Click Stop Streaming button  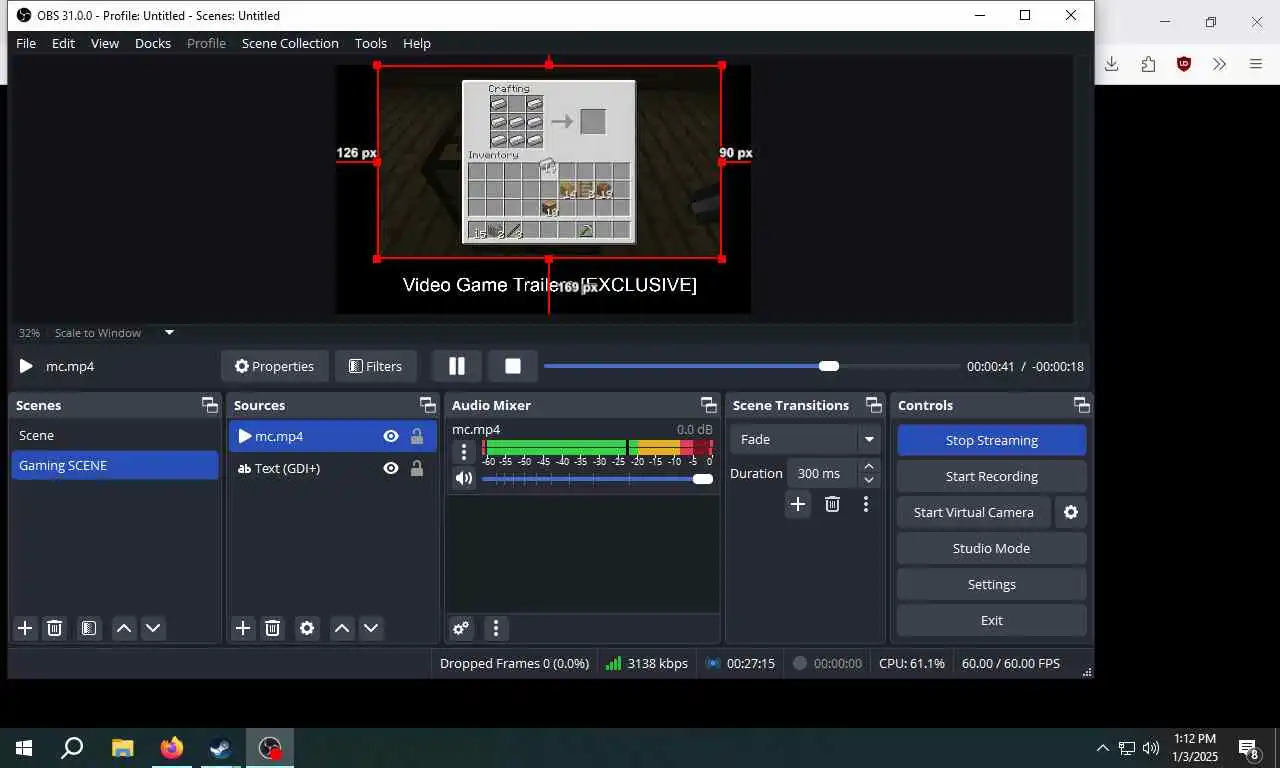[x=991, y=440]
